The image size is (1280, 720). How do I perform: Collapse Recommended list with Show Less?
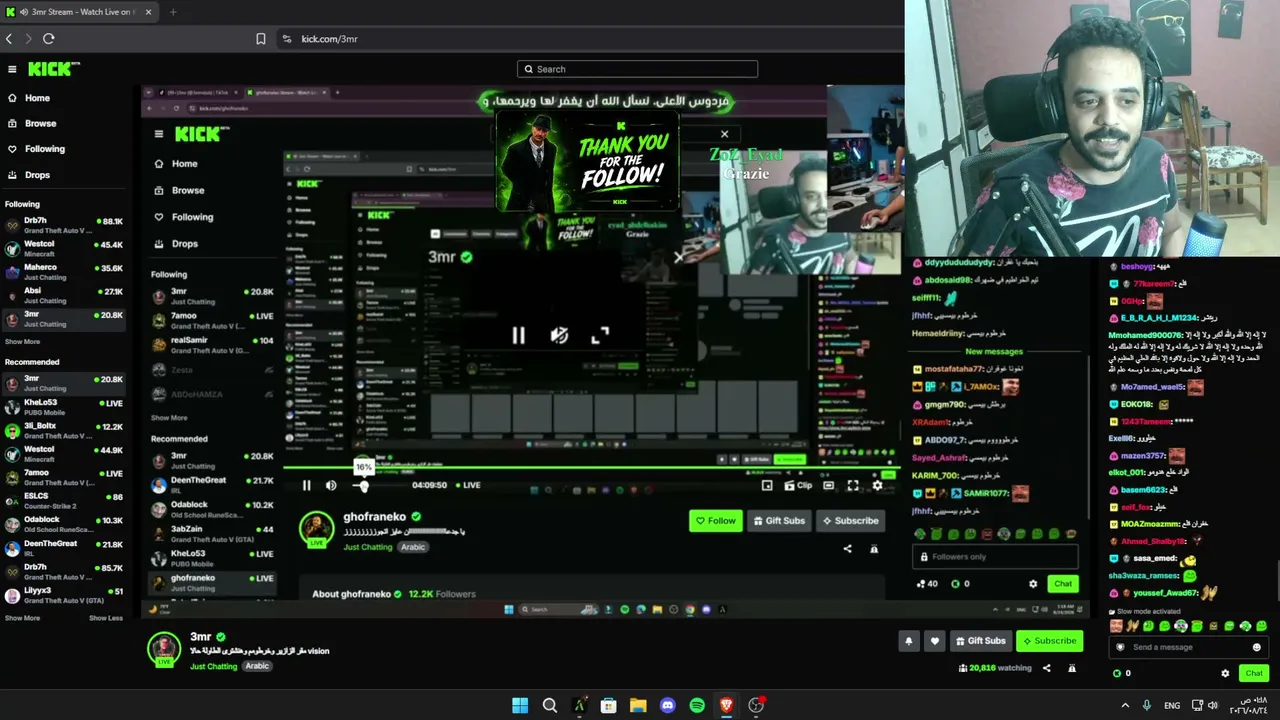(106, 618)
